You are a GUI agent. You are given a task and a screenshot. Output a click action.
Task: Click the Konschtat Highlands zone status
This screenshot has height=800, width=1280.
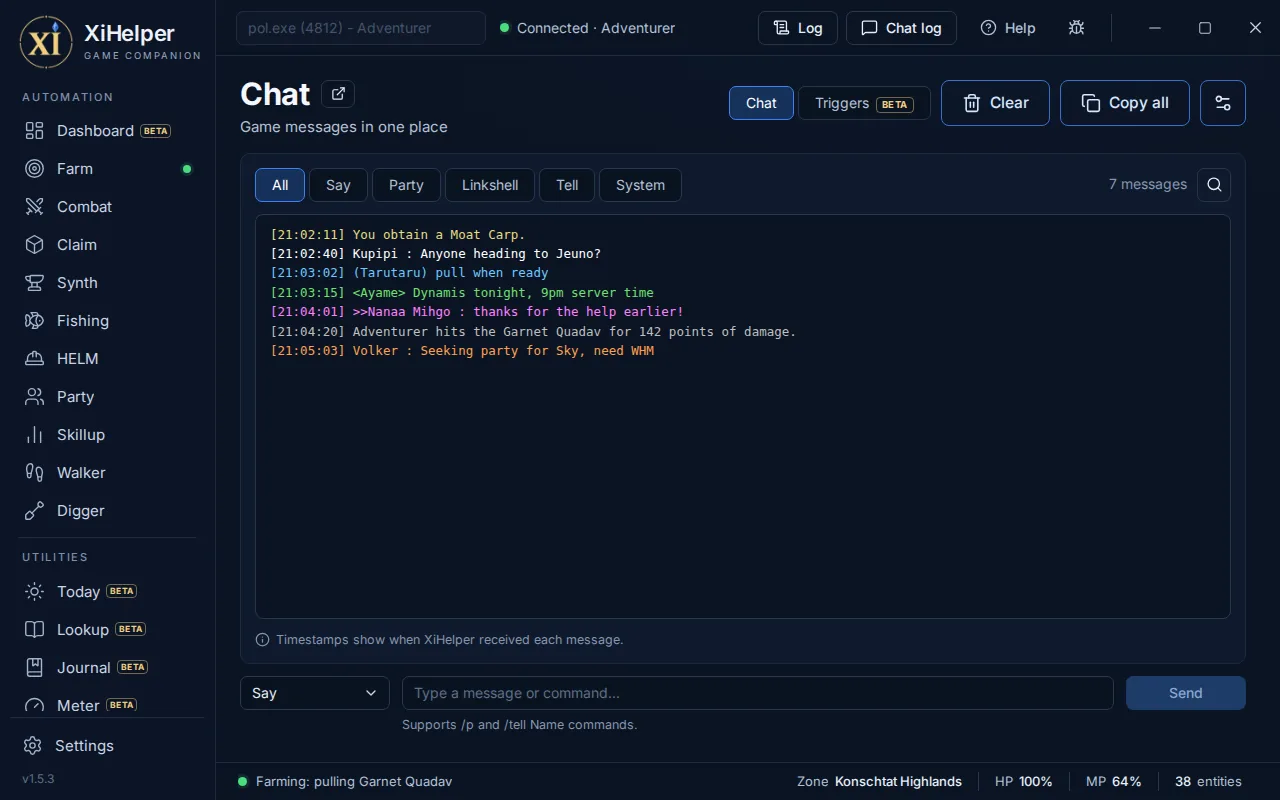879,782
